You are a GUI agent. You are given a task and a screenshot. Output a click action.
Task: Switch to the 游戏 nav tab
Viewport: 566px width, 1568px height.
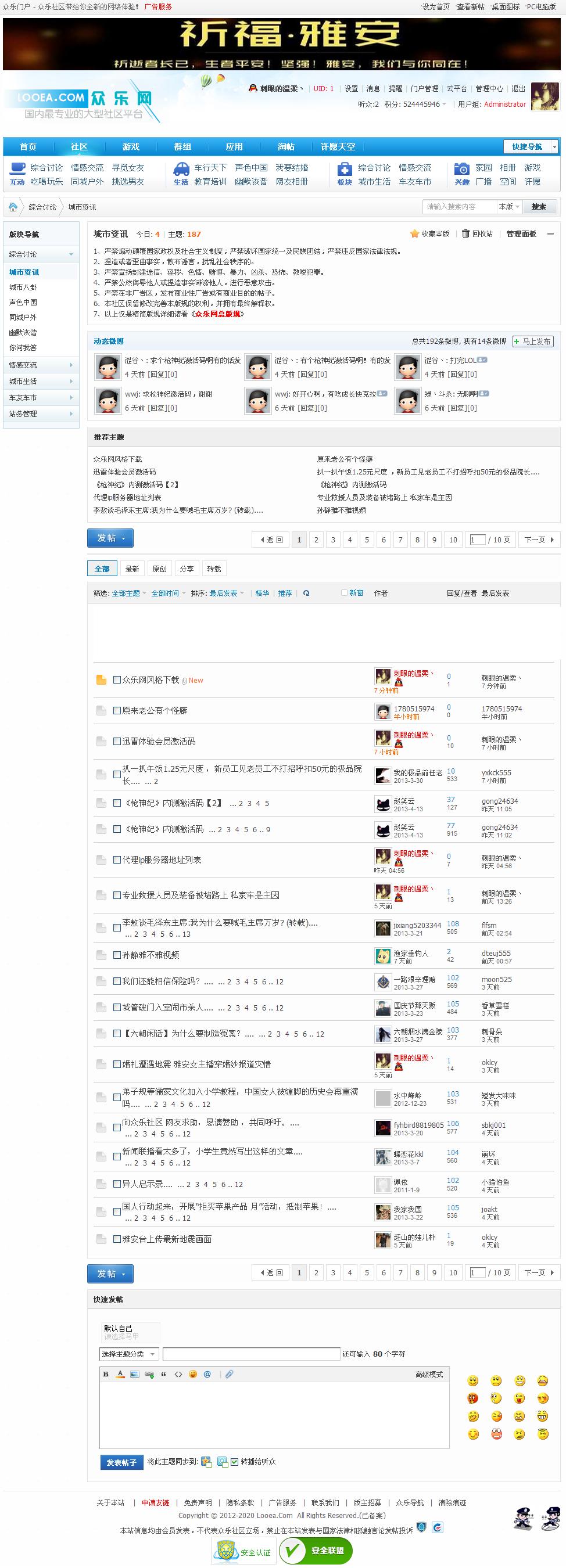click(x=131, y=147)
